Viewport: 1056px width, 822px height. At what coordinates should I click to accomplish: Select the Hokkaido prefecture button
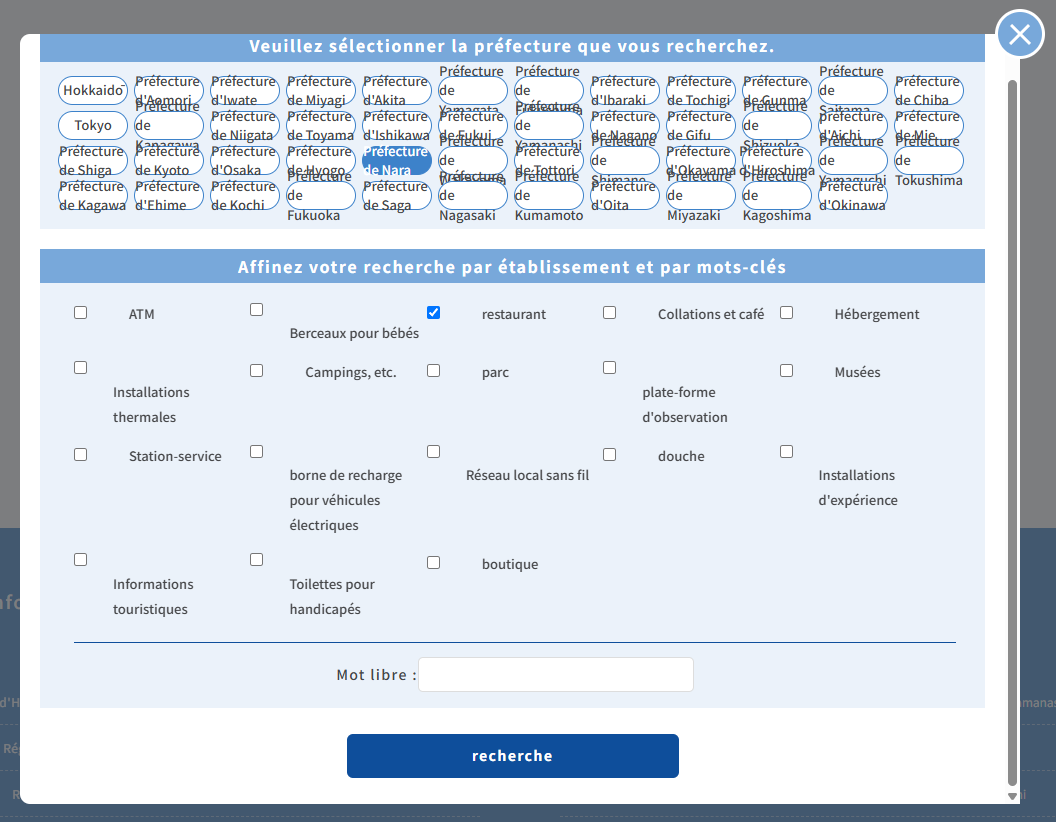pos(93,91)
